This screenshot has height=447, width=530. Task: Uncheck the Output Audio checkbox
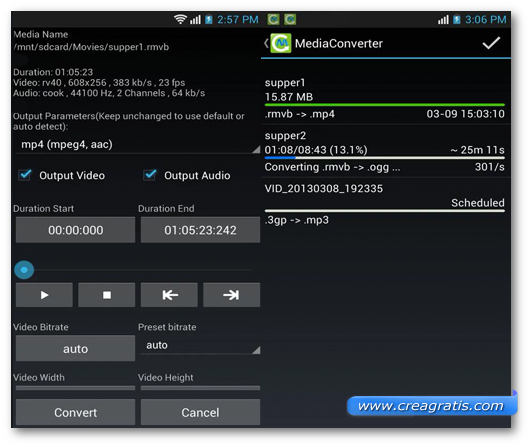pyautogui.click(x=150, y=175)
